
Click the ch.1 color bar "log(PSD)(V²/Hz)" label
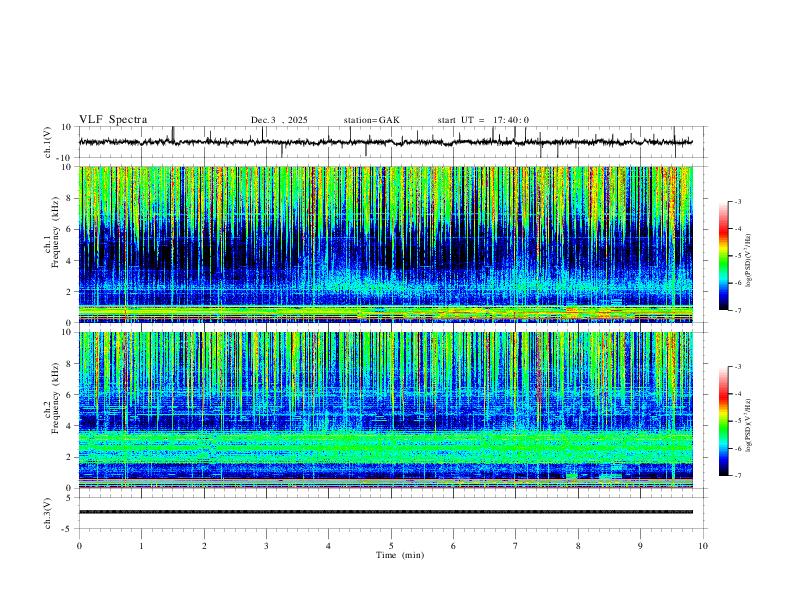click(749, 261)
